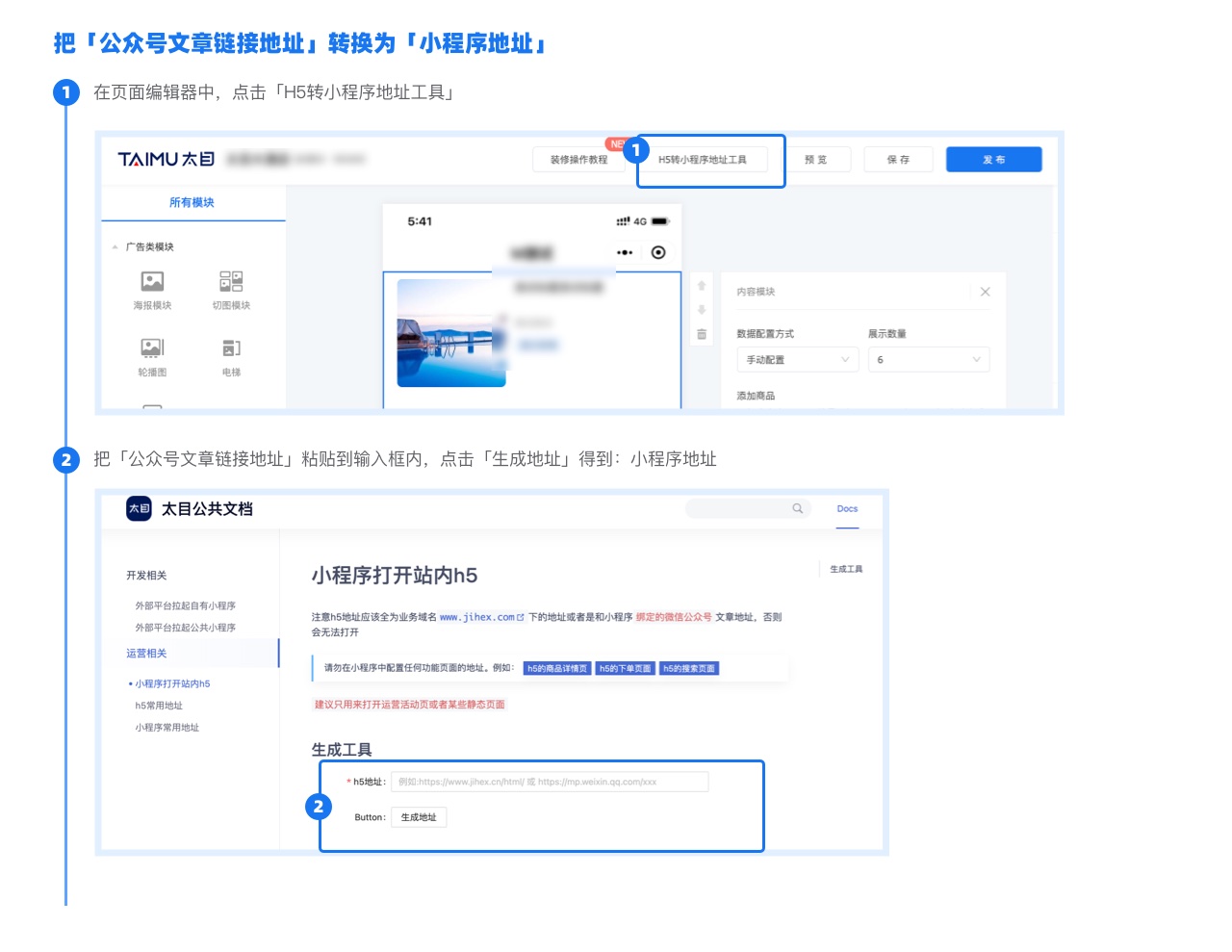
Task: Close the 内容模块 panel
Action: [985, 292]
